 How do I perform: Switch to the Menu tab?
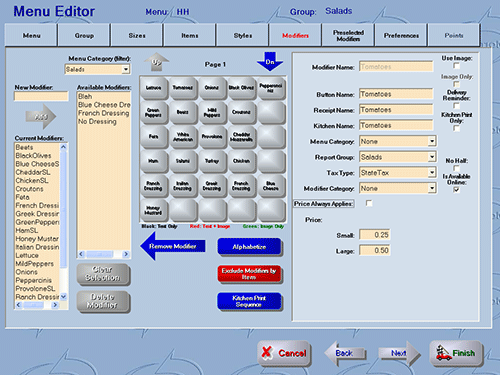click(x=31, y=35)
